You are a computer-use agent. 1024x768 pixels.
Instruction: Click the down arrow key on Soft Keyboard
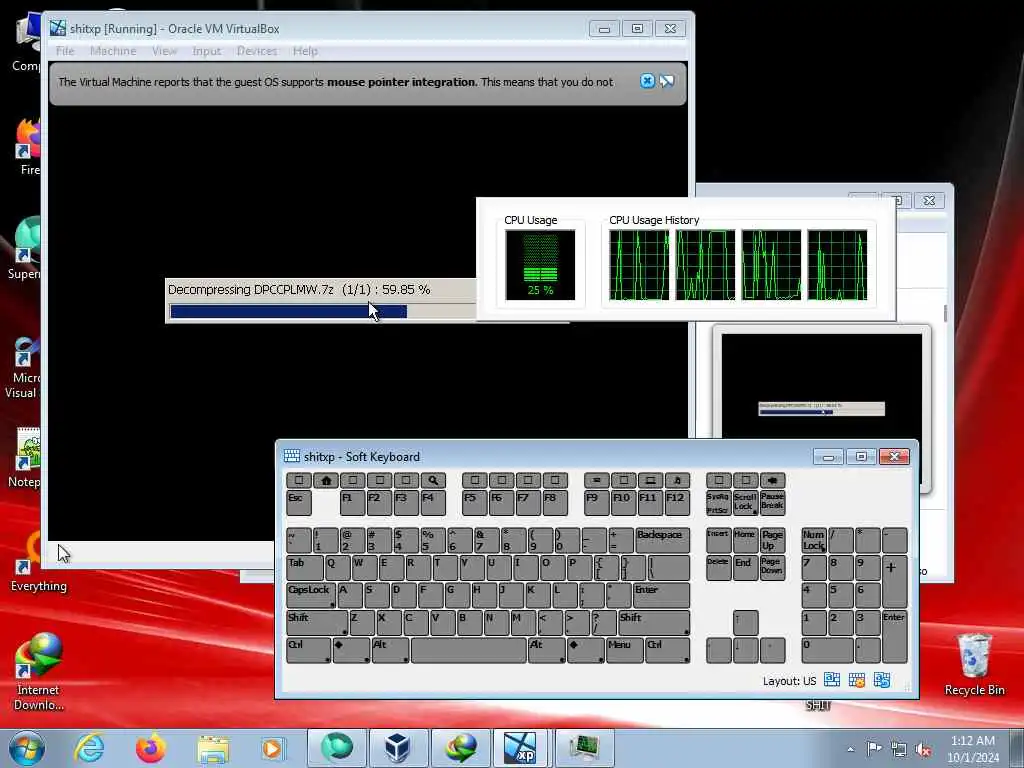coord(745,650)
